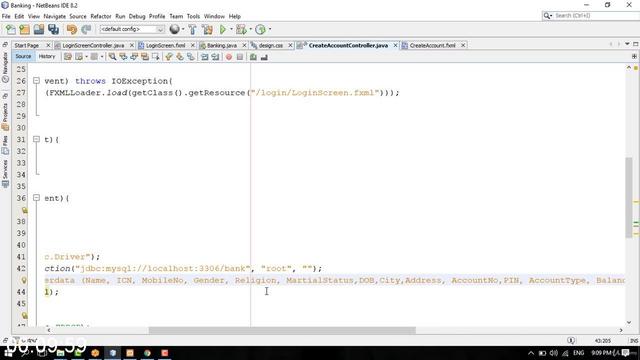Image resolution: width=640 pixels, height=360 pixels.
Task: Open the Window menu
Action: coord(214,16)
